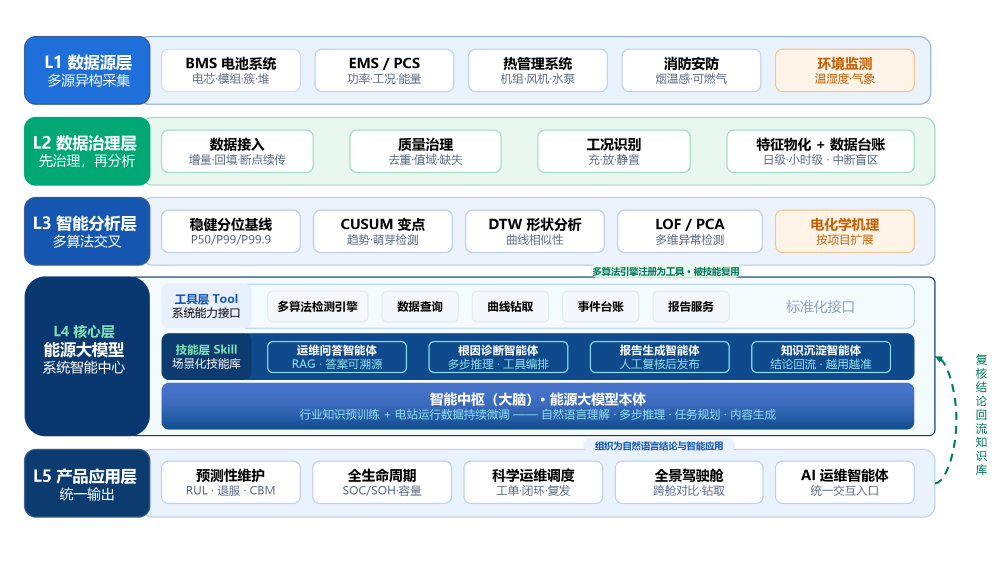Click the L4 核心层 能源大模型 label
Viewport: 1000px width, 563px height.
(87, 356)
